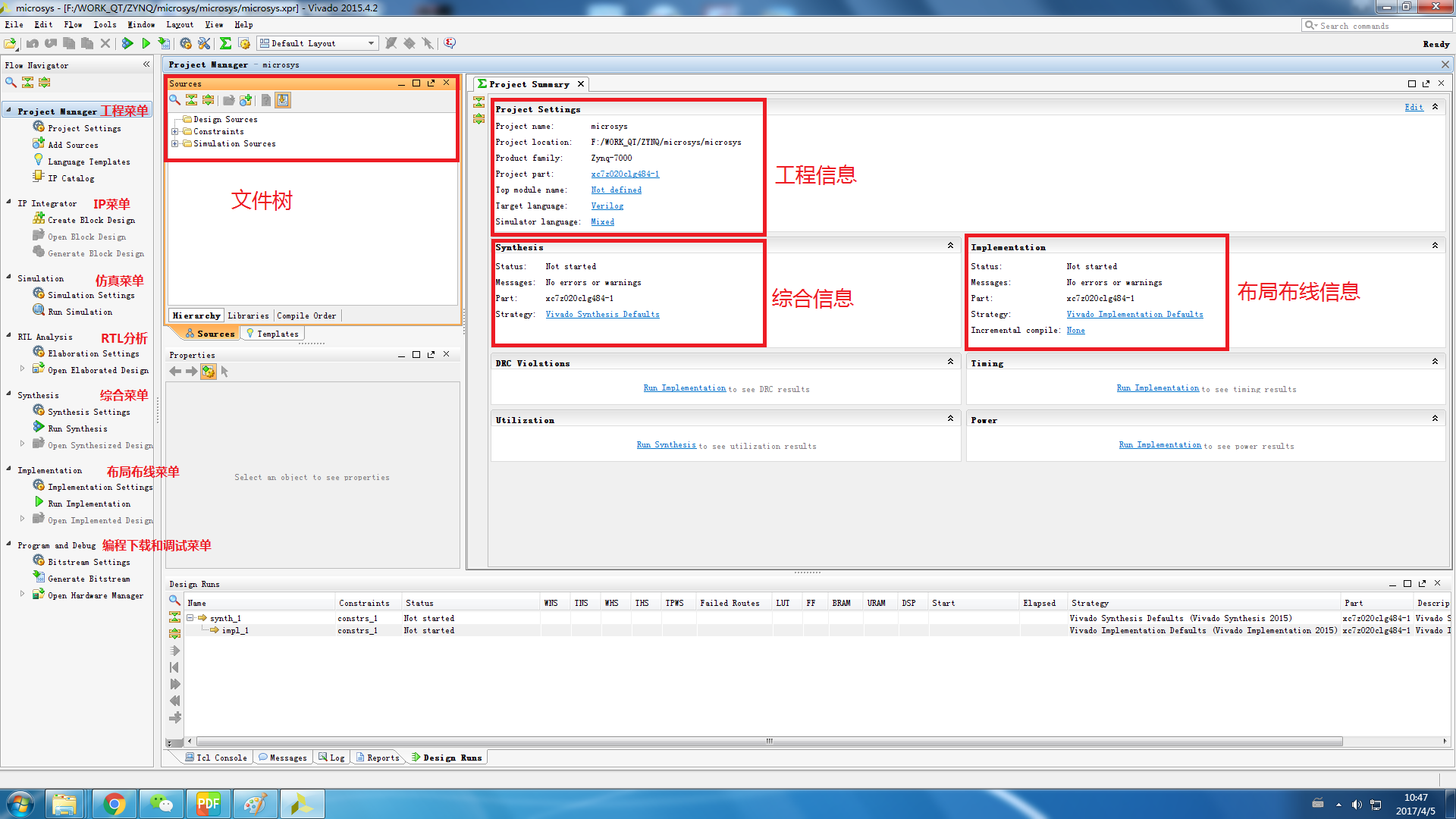Screen dimensions: 1456x819
Task: Open Chrome from the Windows taskbar
Action: 115,804
